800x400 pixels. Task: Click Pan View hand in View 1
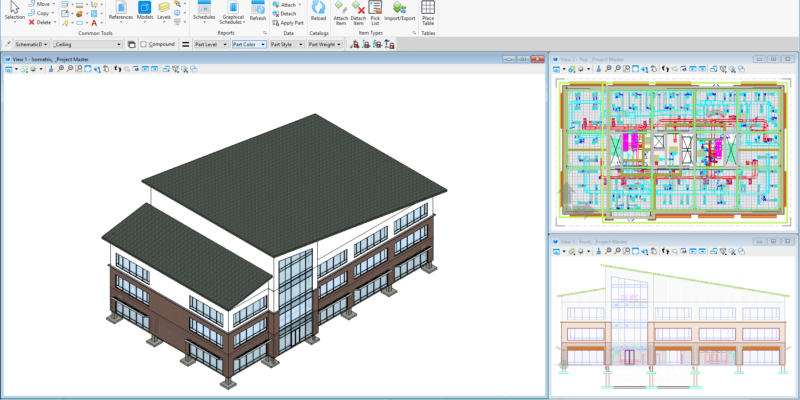[106, 69]
